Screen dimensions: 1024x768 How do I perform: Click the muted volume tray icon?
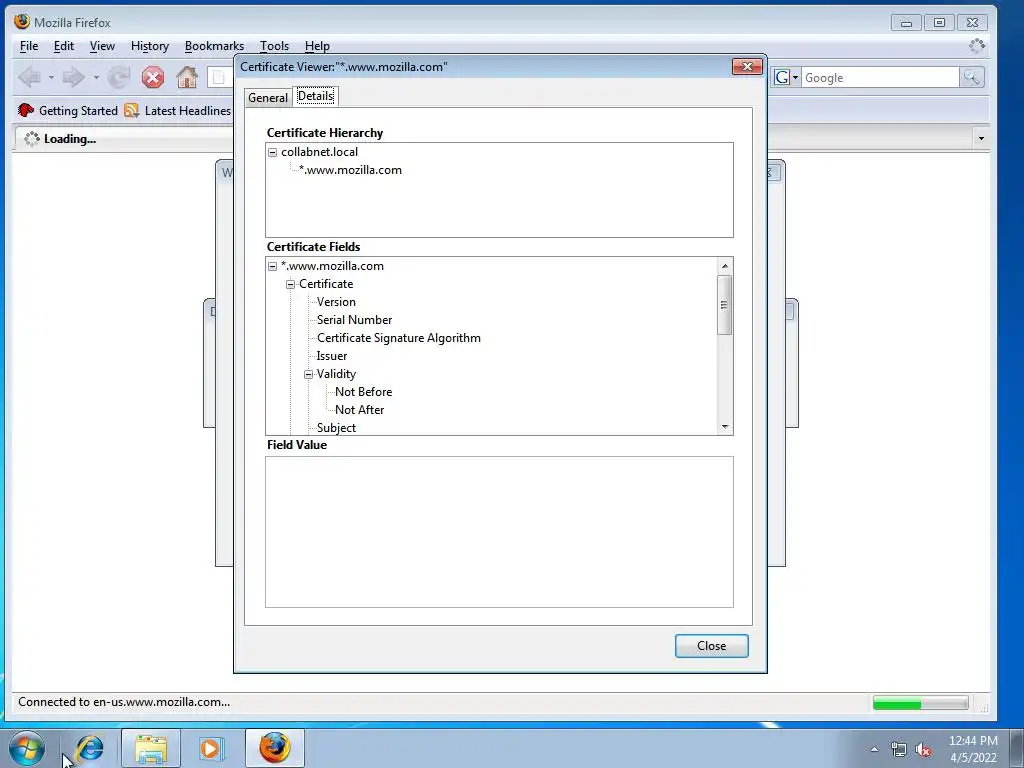coord(923,750)
